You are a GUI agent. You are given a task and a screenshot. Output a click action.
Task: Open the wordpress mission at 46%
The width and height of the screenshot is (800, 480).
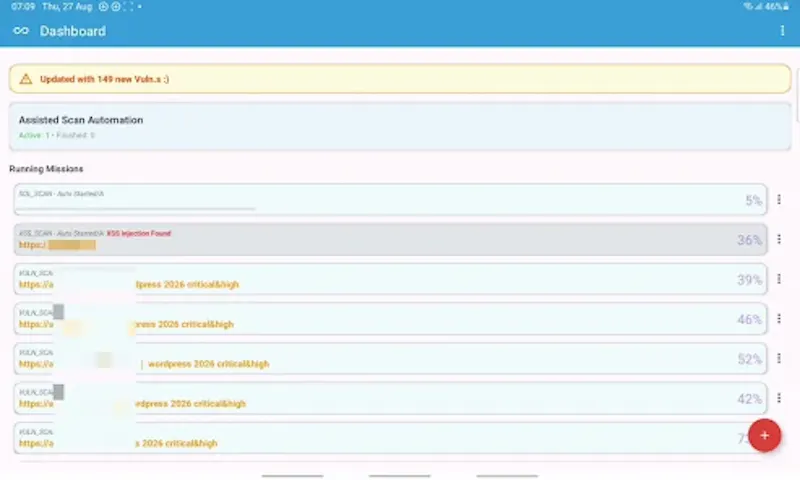(x=390, y=319)
